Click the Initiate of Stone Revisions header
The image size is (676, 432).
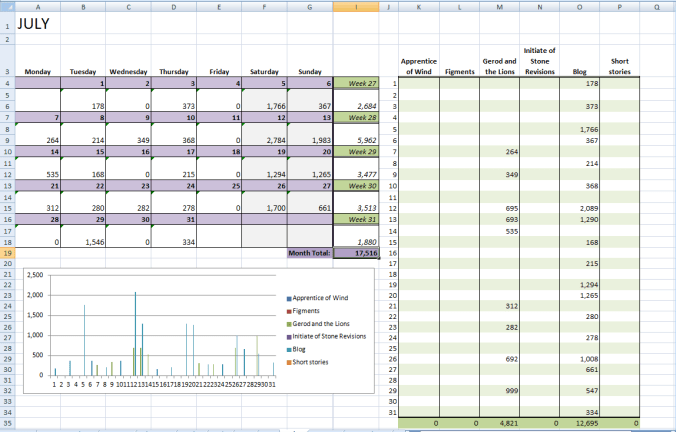click(x=539, y=61)
